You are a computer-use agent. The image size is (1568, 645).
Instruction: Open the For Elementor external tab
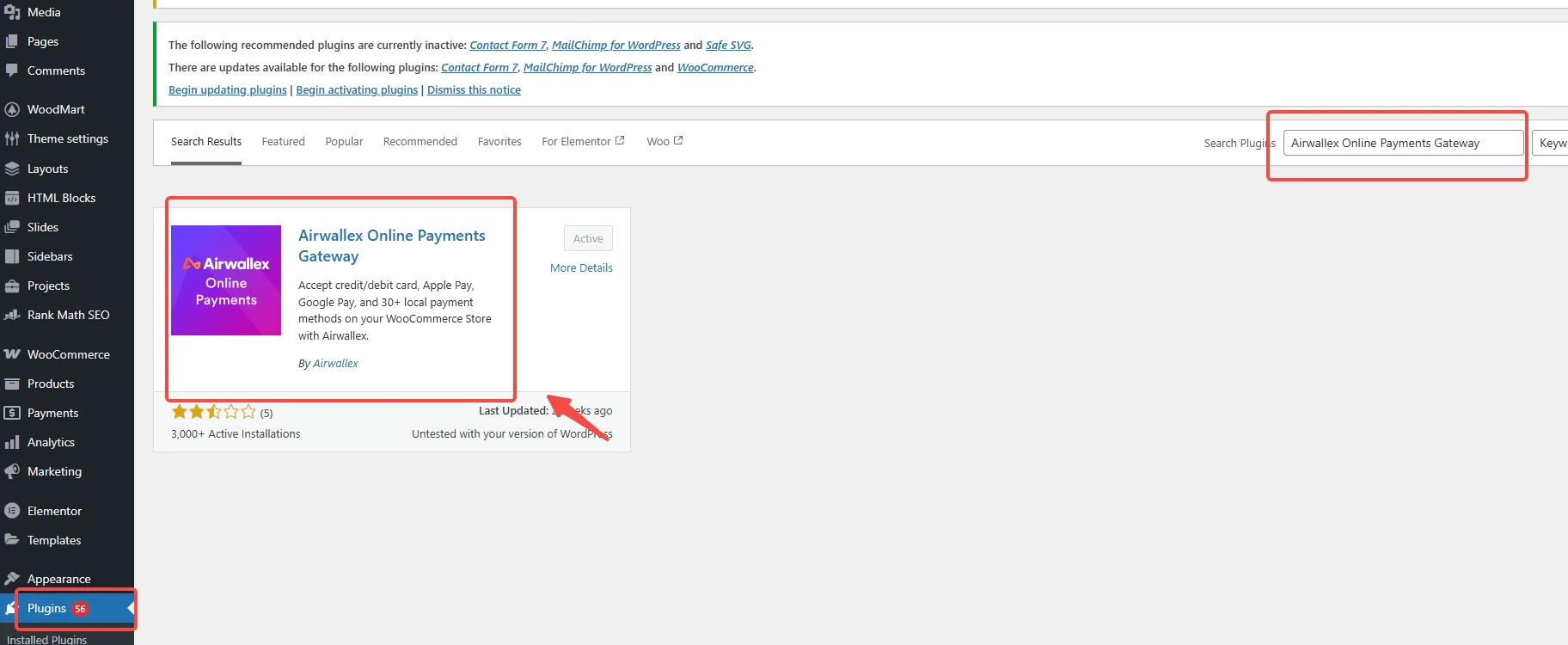pyautogui.click(x=582, y=142)
